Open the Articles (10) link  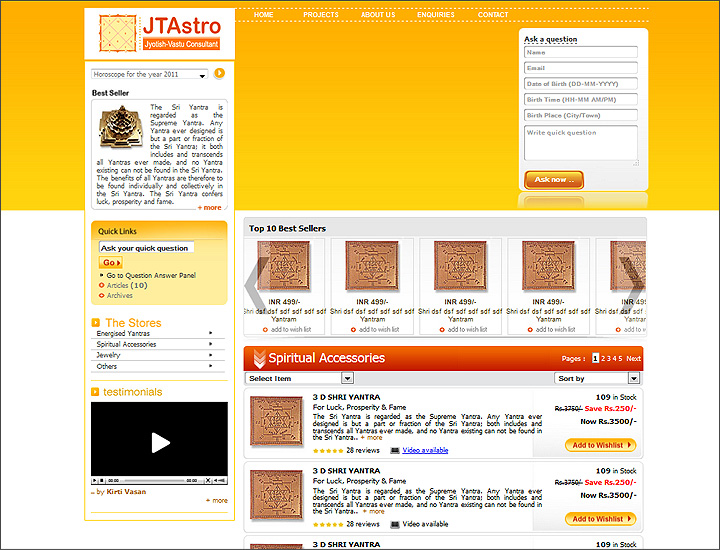click(127, 286)
